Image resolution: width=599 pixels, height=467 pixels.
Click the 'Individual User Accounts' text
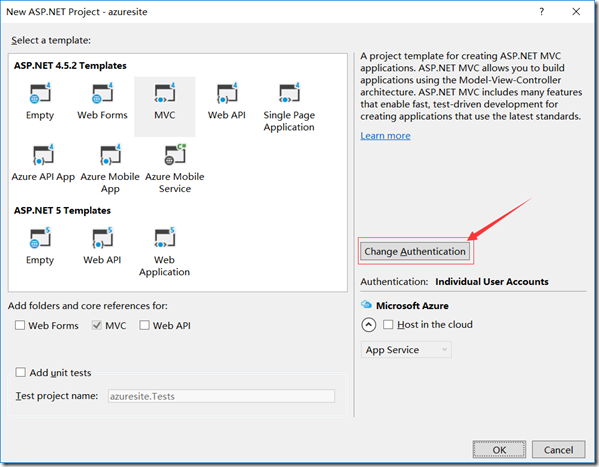tap(492, 282)
